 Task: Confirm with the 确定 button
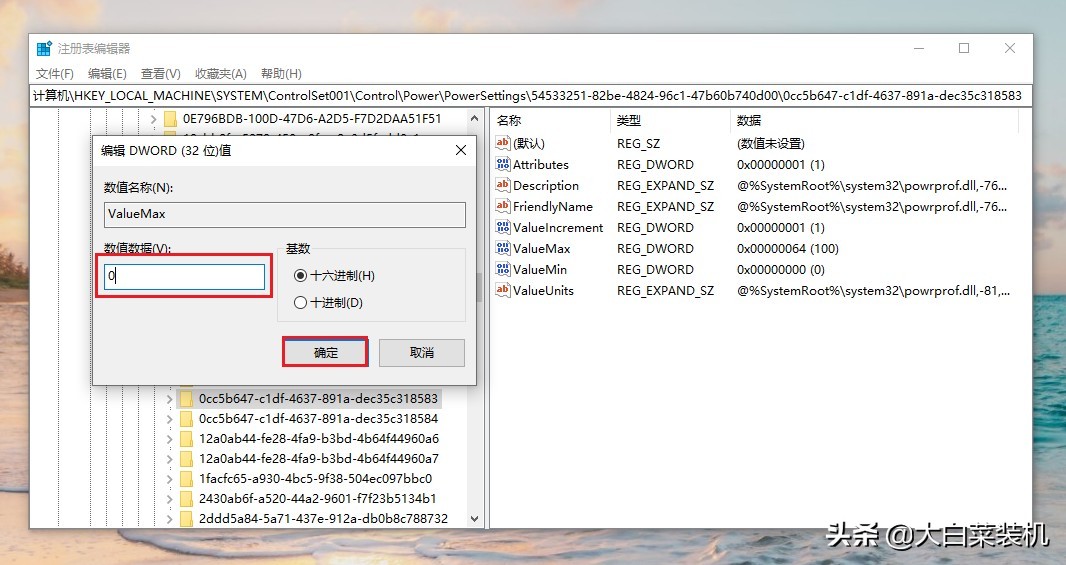pyautogui.click(x=326, y=353)
